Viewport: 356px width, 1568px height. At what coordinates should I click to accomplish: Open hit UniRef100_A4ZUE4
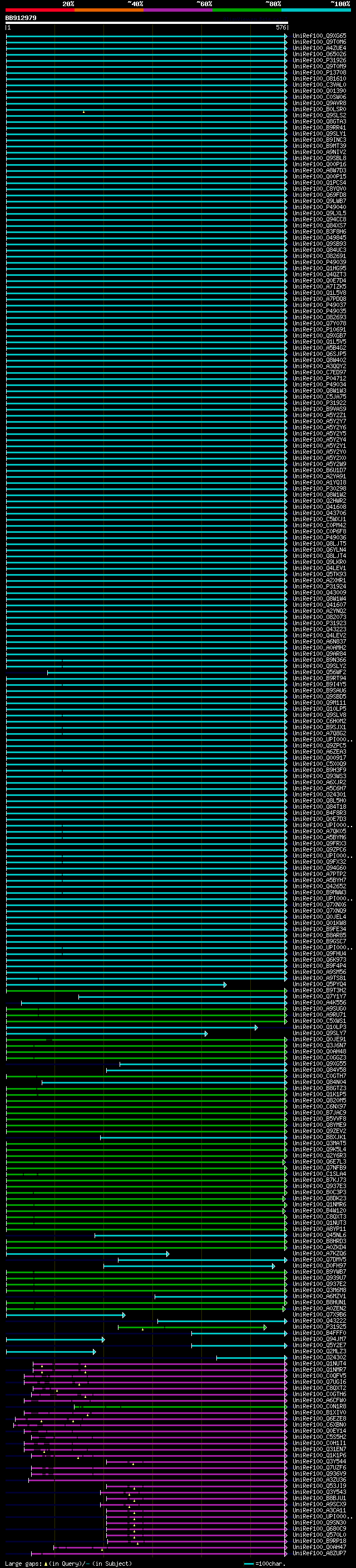click(319, 48)
